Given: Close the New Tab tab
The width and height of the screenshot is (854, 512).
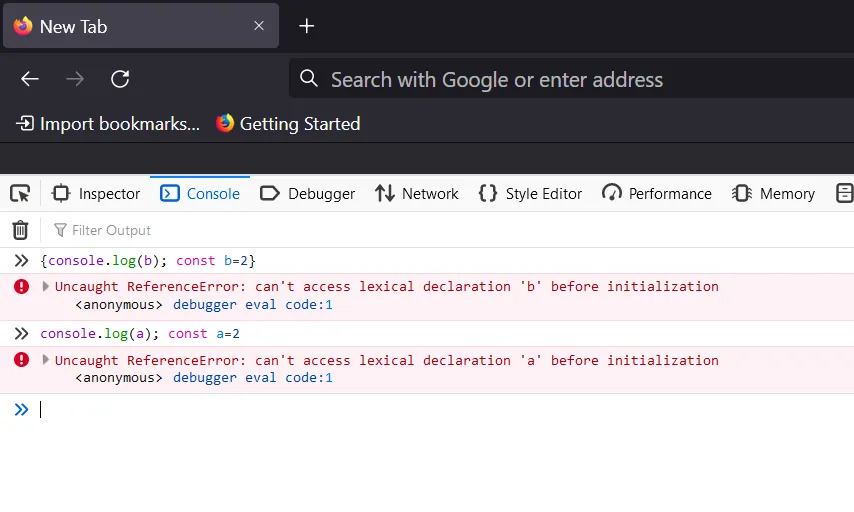Looking at the screenshot, I should (x=259, y=26).
